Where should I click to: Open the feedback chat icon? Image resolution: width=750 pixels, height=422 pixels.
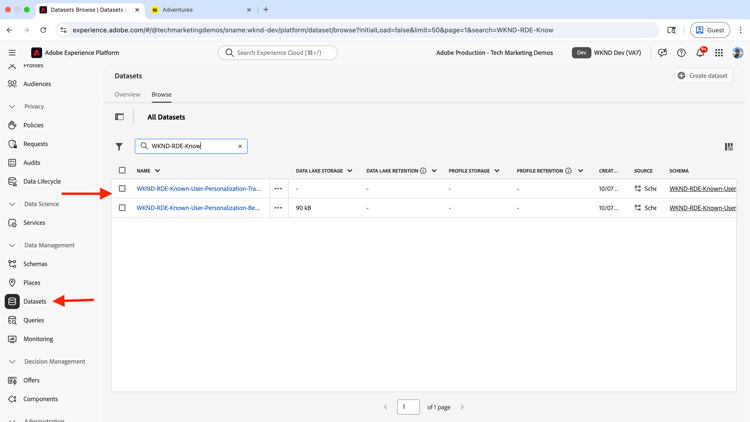[662, 53]
